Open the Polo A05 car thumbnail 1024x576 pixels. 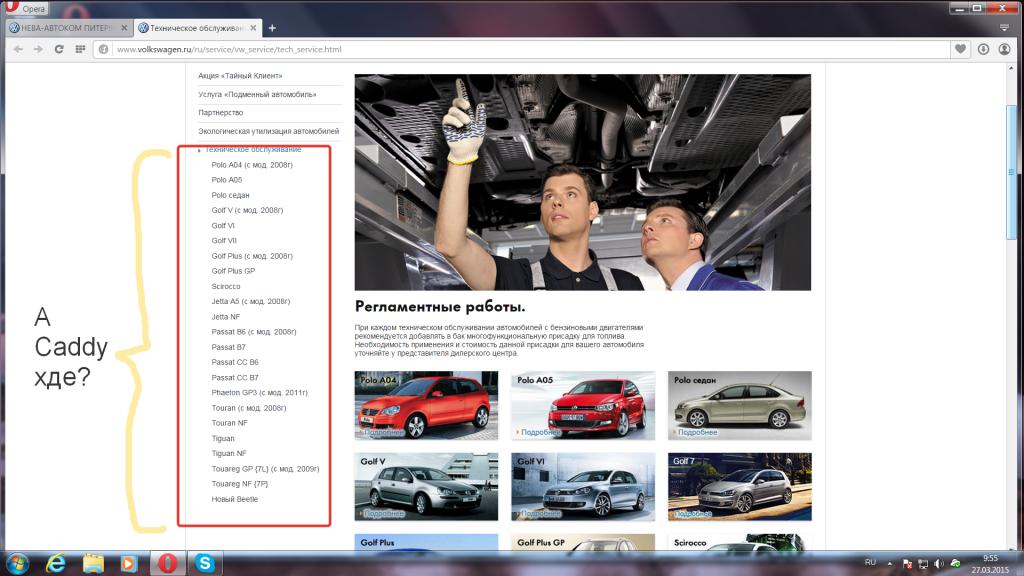click(x=583, y=406)
